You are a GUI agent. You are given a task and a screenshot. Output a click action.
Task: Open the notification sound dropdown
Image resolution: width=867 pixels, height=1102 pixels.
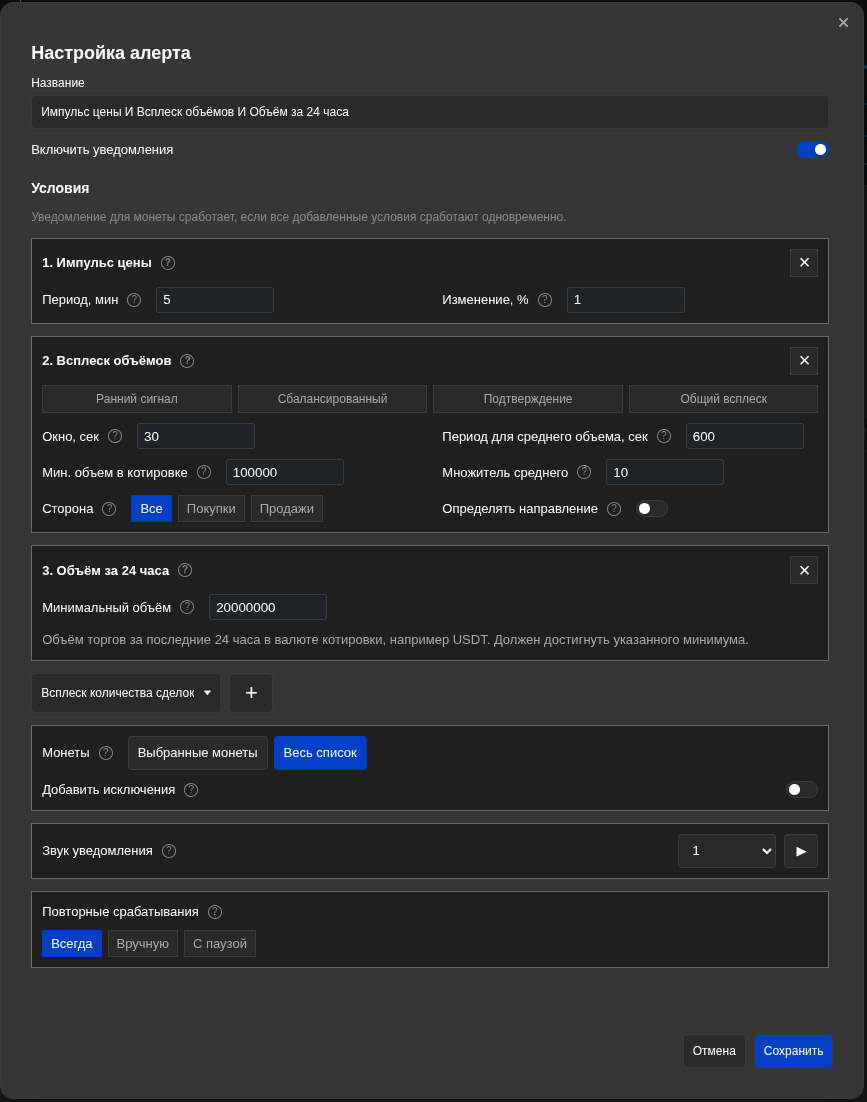pyautogui.click(x=726, y=851)
